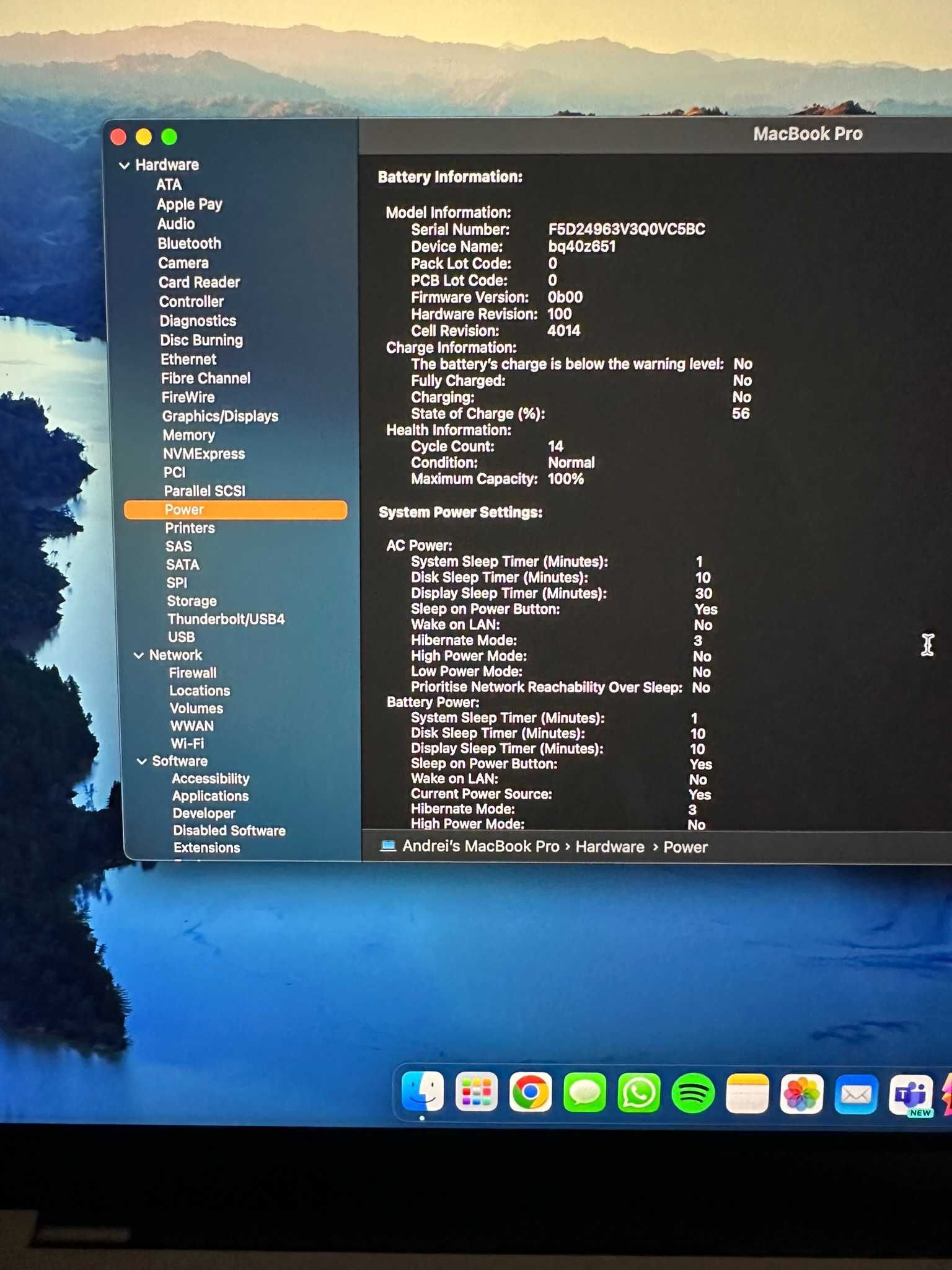This screenshot has height=1270, width=952.
Task: Click the Condition value Normal
Action: point(571,463)
